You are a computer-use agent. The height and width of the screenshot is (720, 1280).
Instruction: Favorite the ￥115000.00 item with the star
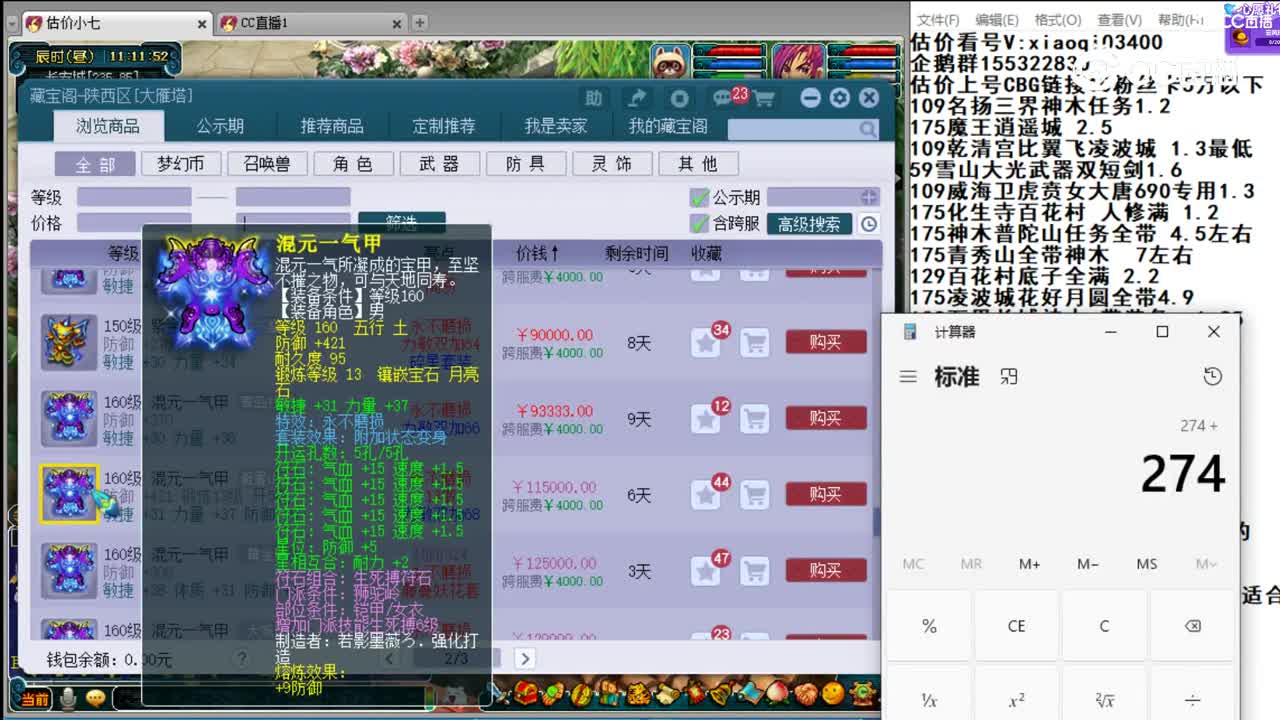click(x=706, y=495)
